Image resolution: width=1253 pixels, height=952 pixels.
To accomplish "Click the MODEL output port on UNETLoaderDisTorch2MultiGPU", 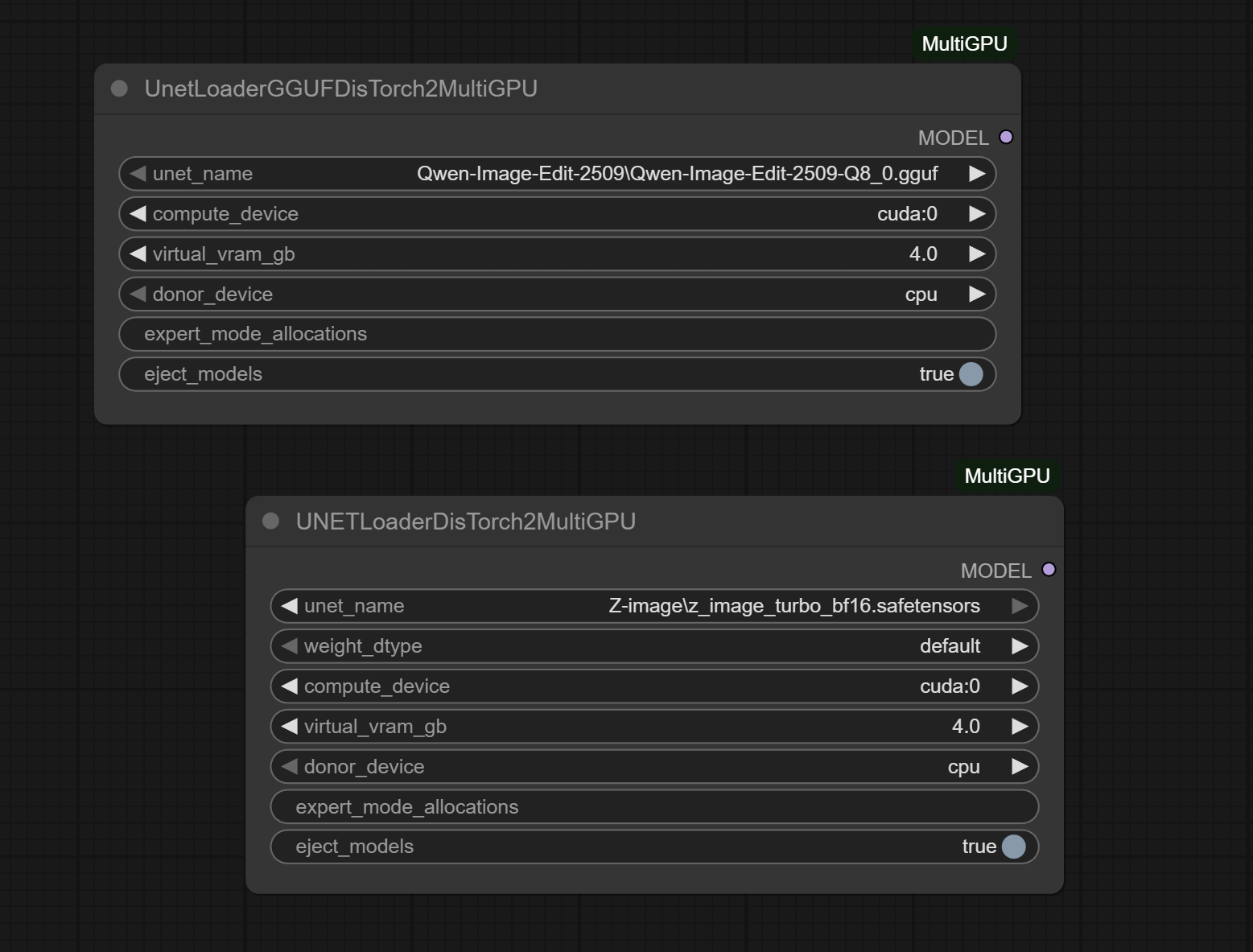I will 1049,570.
